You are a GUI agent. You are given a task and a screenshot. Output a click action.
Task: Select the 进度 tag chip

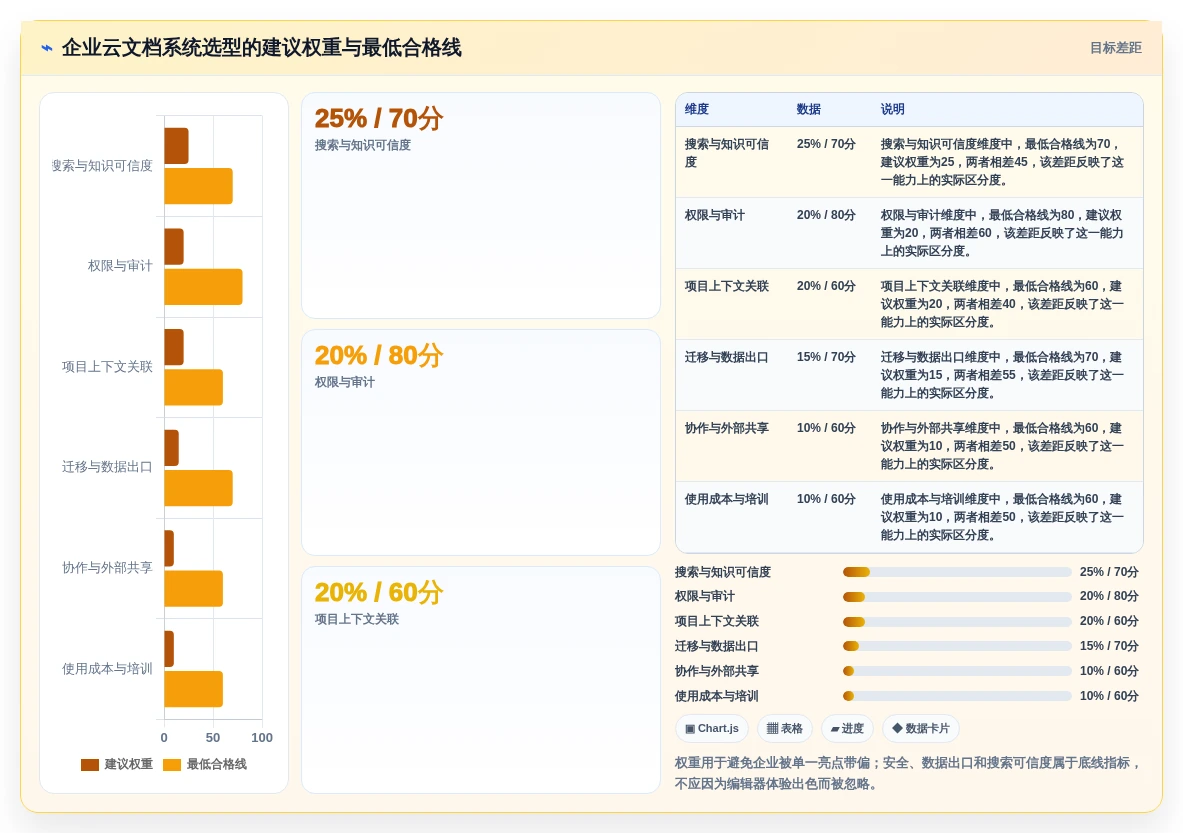847,728
